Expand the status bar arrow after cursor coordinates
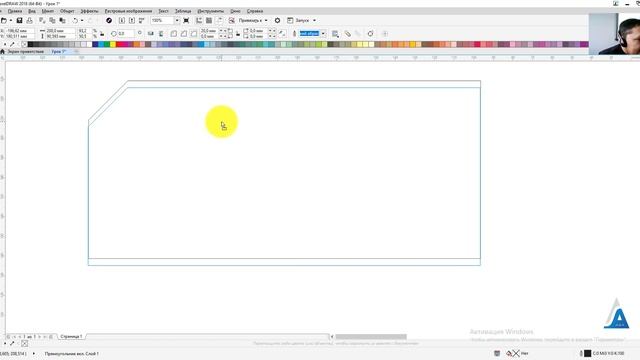Viewport: 640px width, 360px height. (x=33, y=353)
